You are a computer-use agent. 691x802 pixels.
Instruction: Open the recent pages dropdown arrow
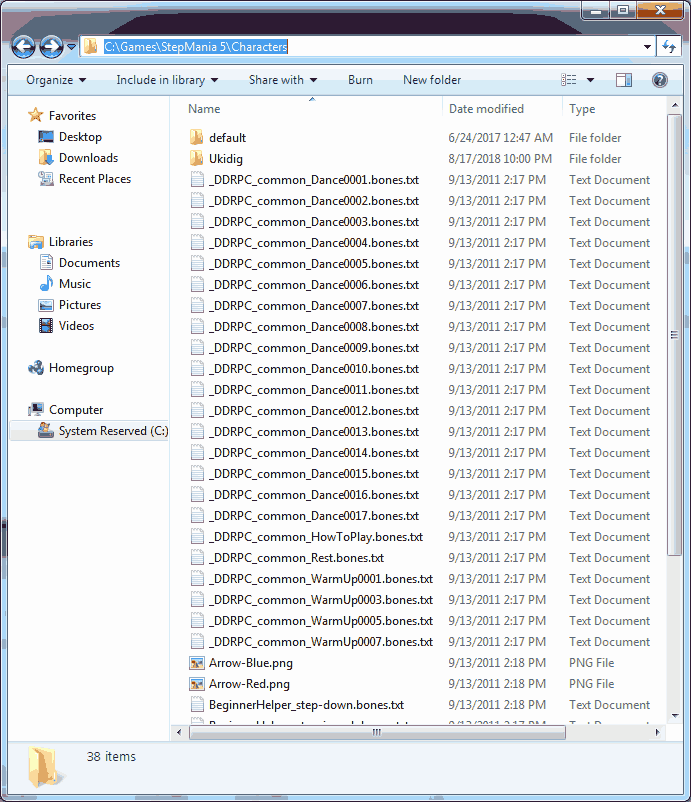pos(71,47)
